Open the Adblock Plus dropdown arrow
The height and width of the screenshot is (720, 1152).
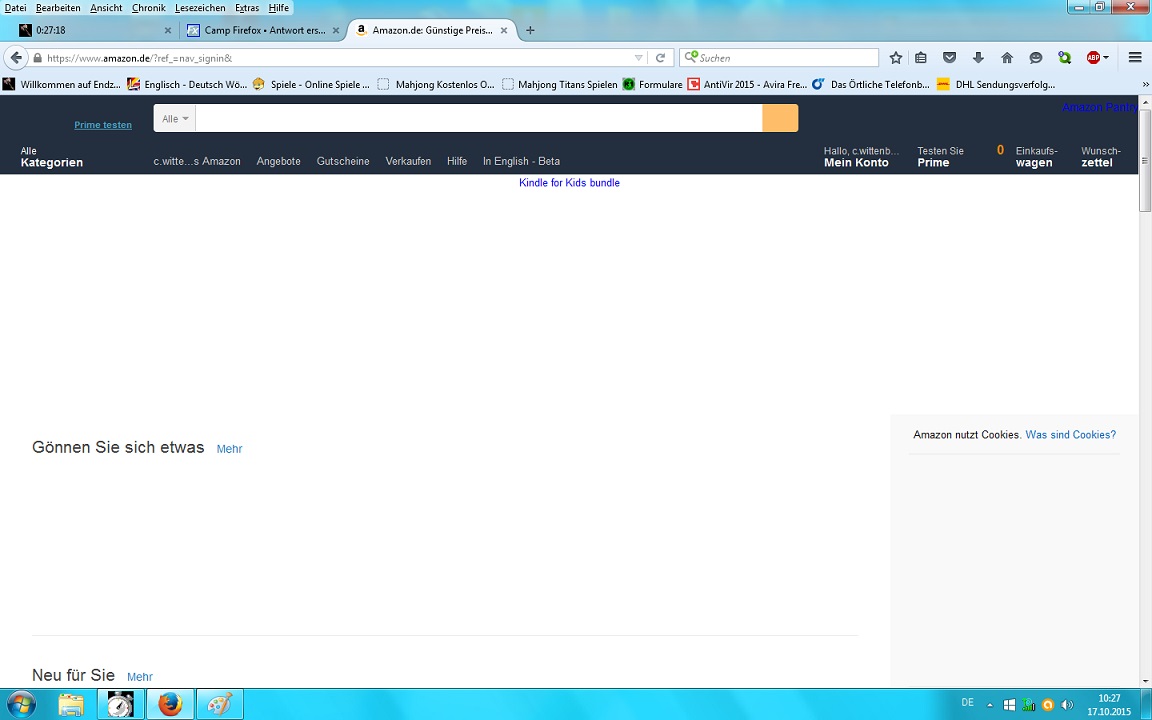point(1106,57)
